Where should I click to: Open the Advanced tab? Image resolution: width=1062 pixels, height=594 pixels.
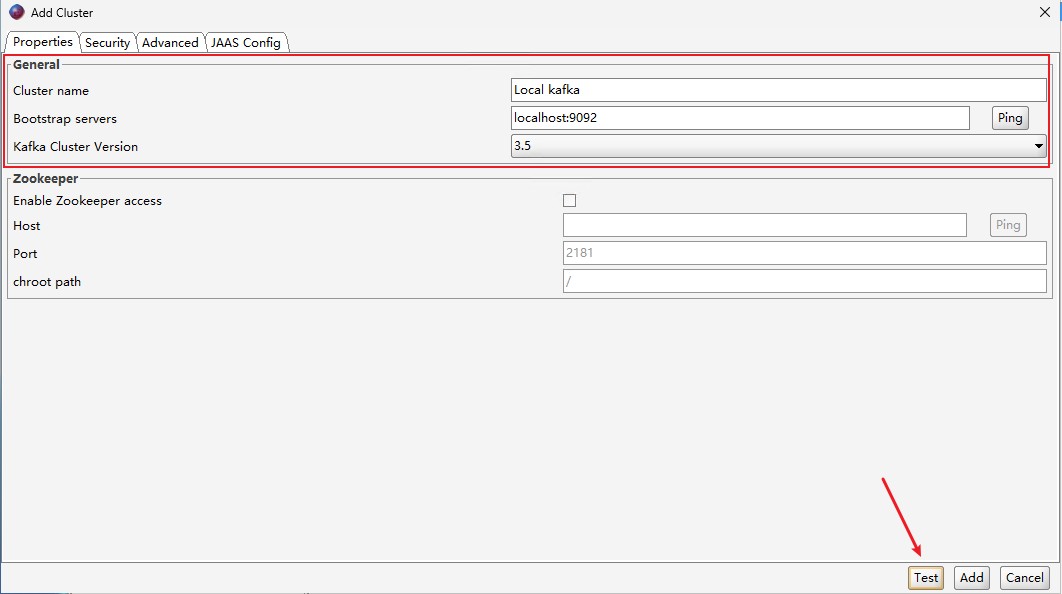pos(170,42)
